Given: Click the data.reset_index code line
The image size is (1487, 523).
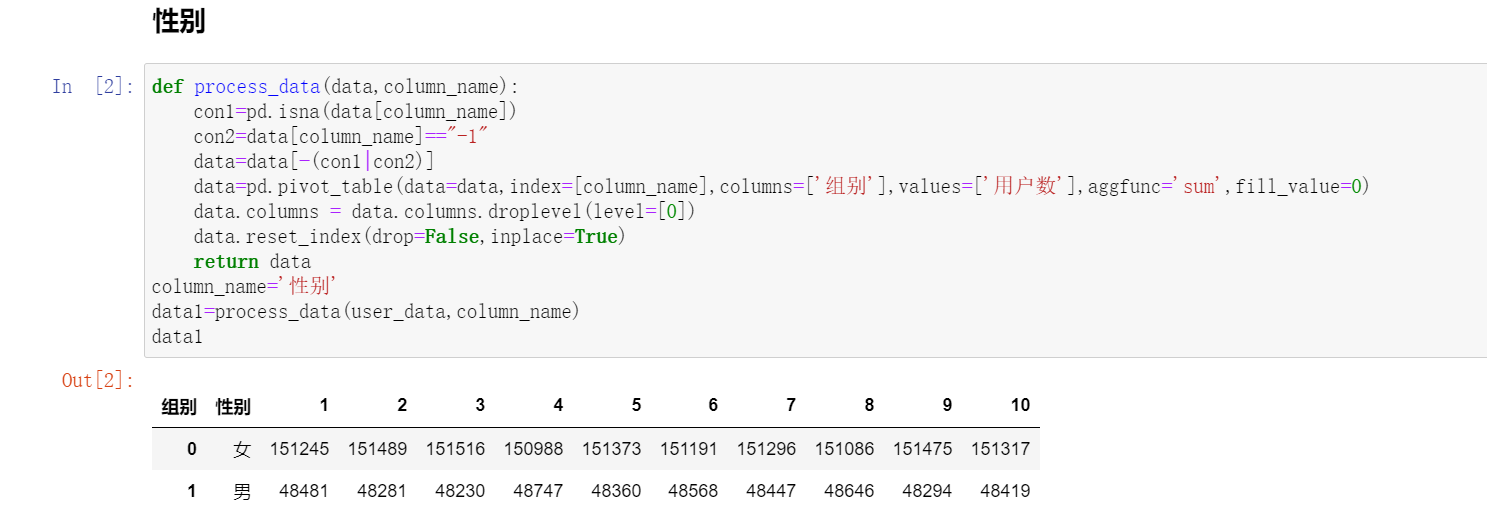Looking at the screenshot, I should 409,236.
